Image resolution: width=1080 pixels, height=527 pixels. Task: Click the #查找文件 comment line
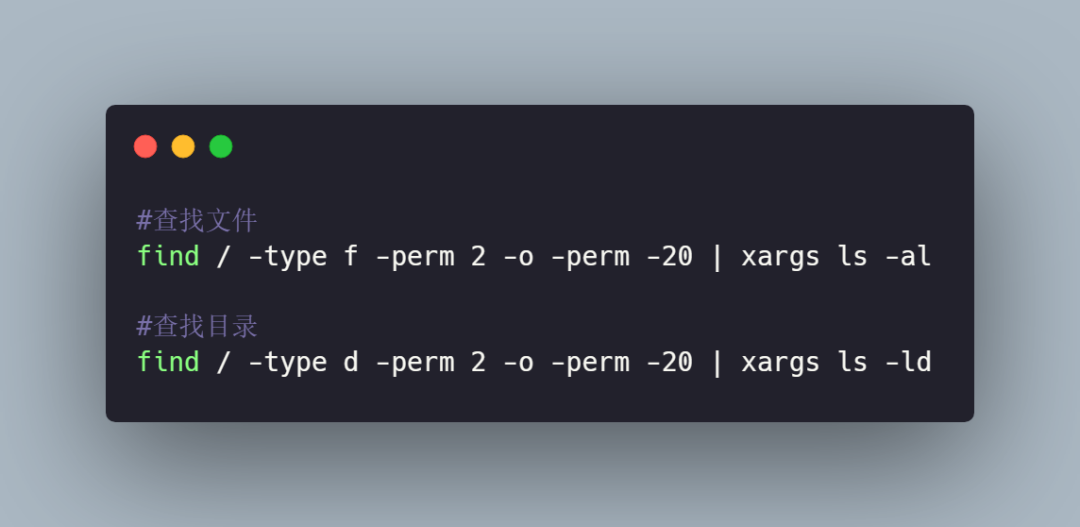pyautogui.click(x=197, y=221)
